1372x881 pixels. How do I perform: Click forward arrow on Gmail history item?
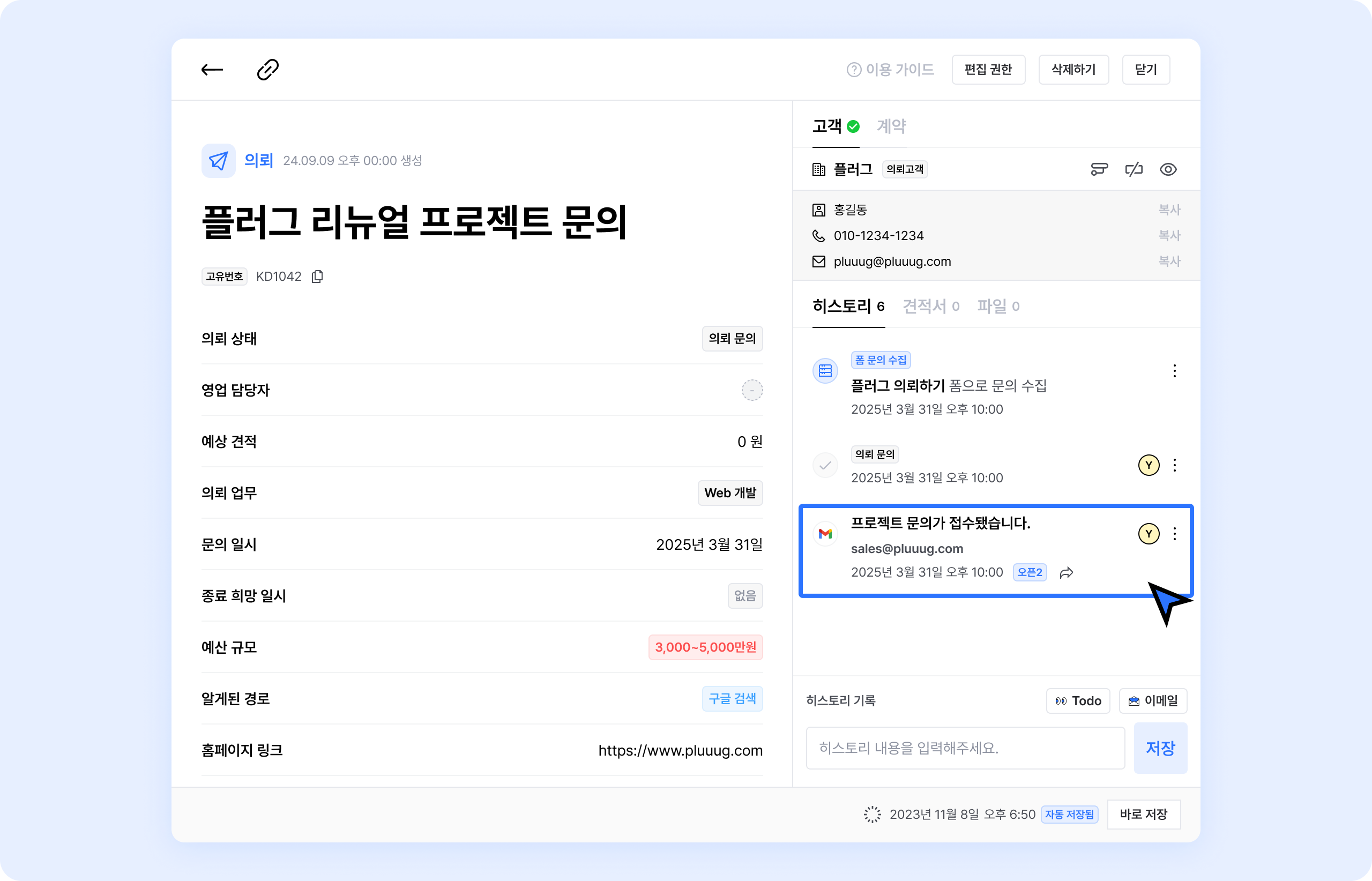[1066, 573]
